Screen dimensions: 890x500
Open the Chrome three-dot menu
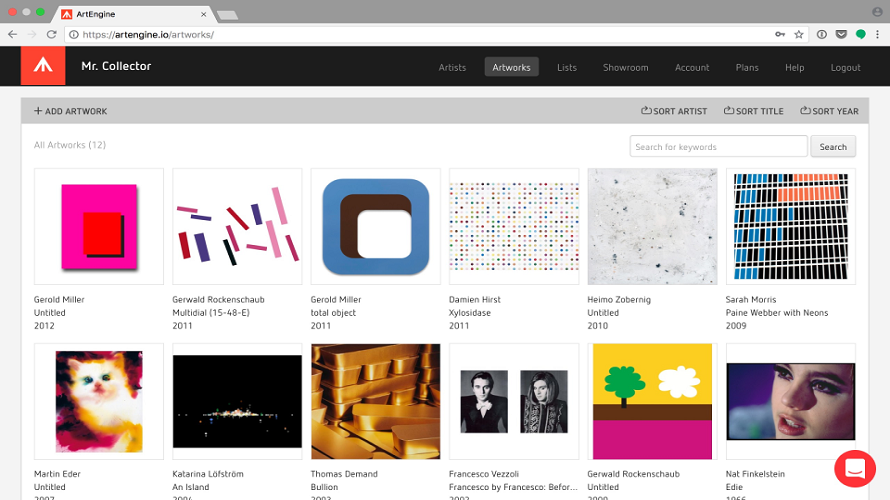pyautogui.click(x=878, y=35)
